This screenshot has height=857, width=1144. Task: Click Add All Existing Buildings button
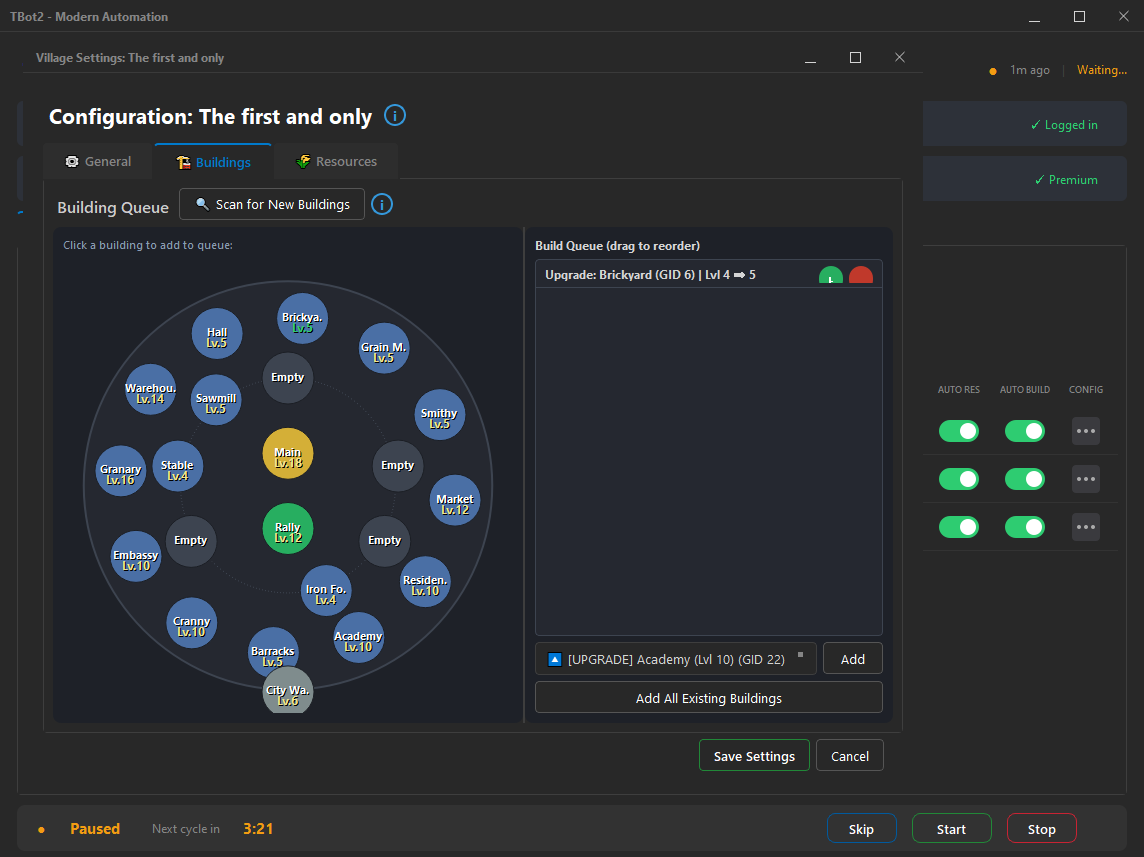point(708,698)
